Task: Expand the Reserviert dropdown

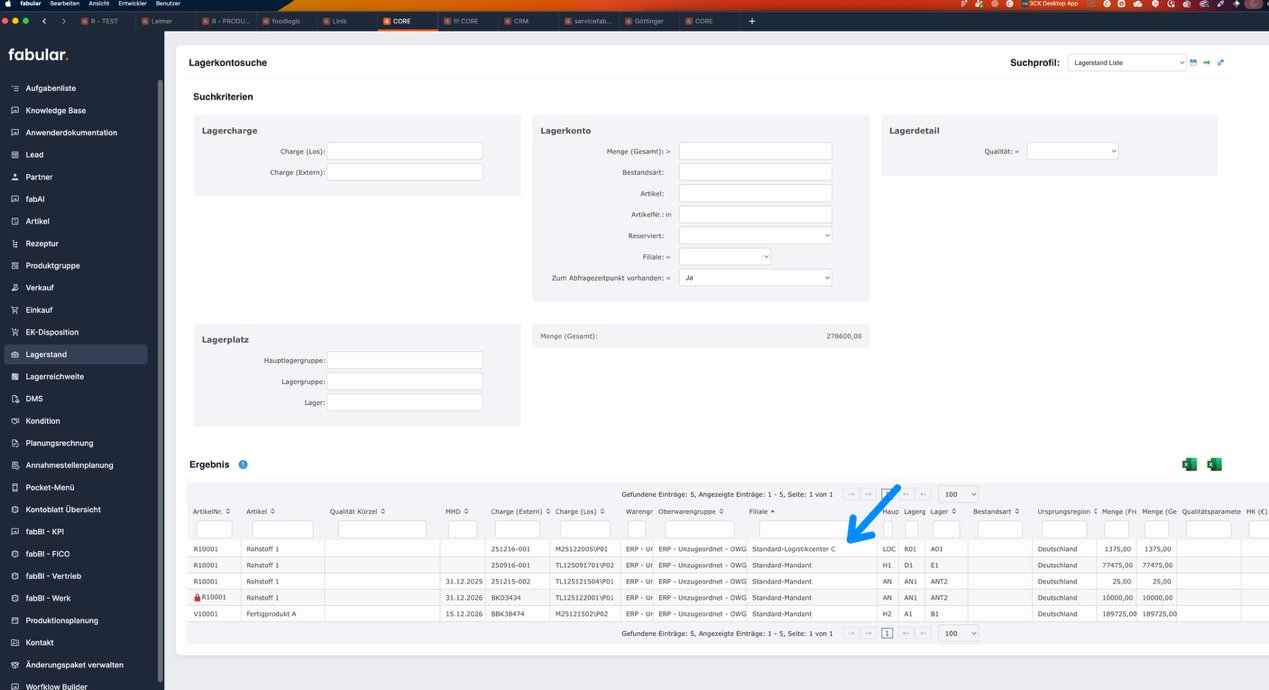Action: (x=755, y=236)
